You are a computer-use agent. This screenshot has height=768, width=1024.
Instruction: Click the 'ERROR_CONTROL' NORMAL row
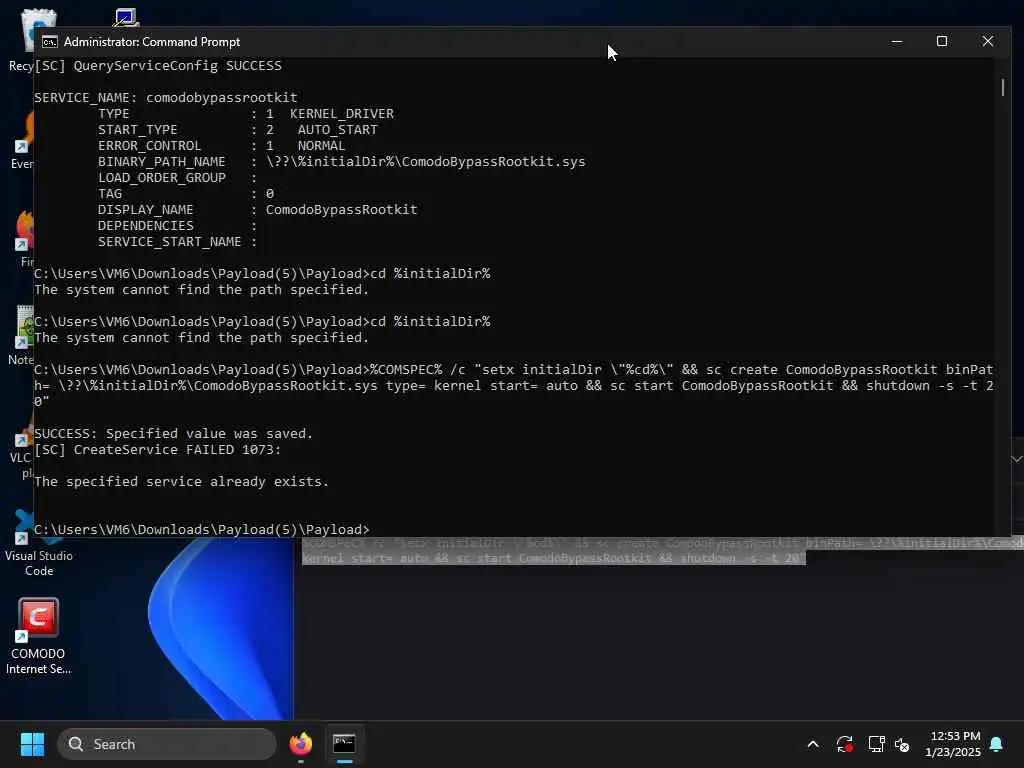tap(221, 146)
